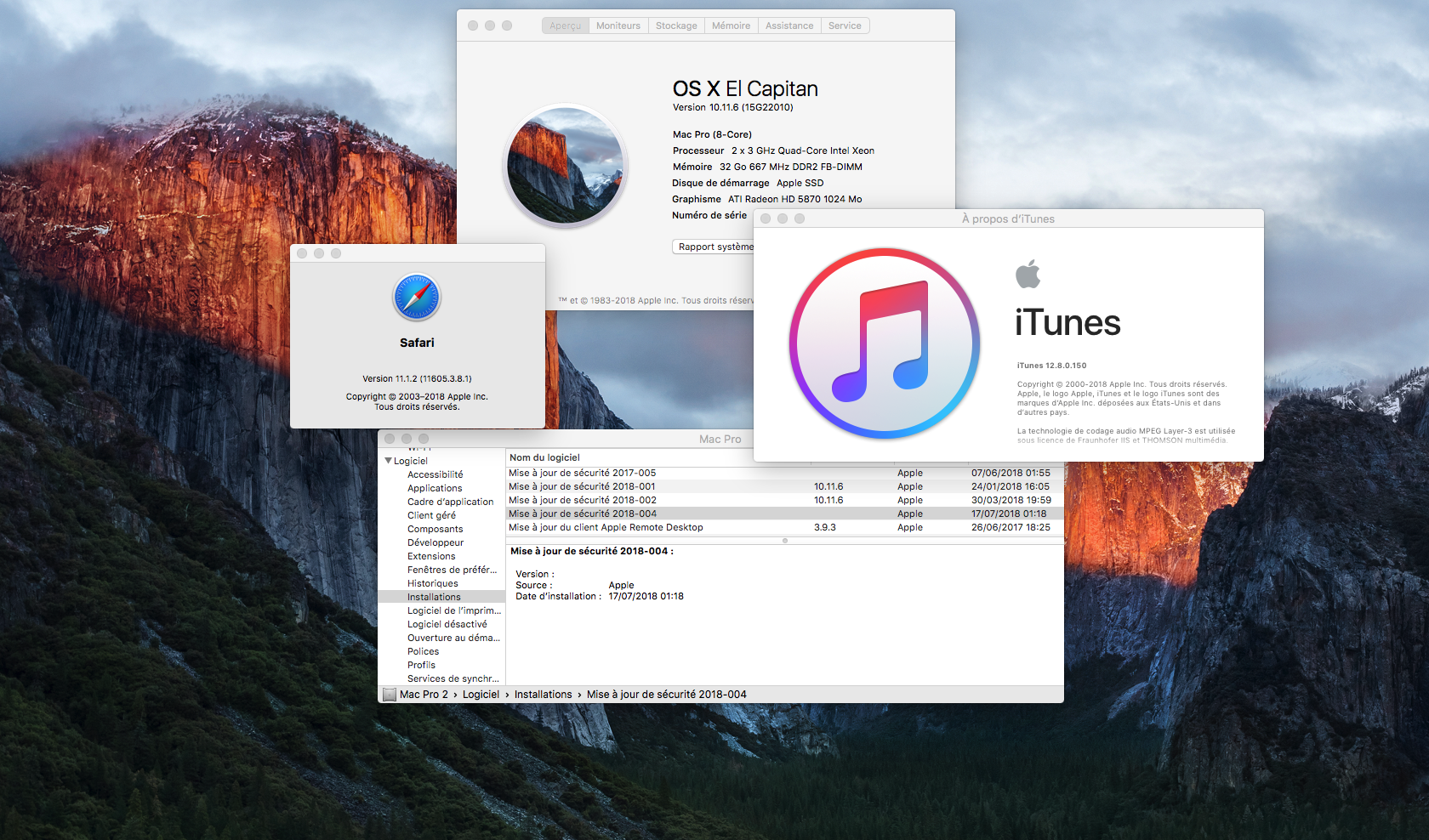This screenshot has width=1429, height=840.
Task: Collapse the Logiciel disclosure triangle
Action: point(388,461)
